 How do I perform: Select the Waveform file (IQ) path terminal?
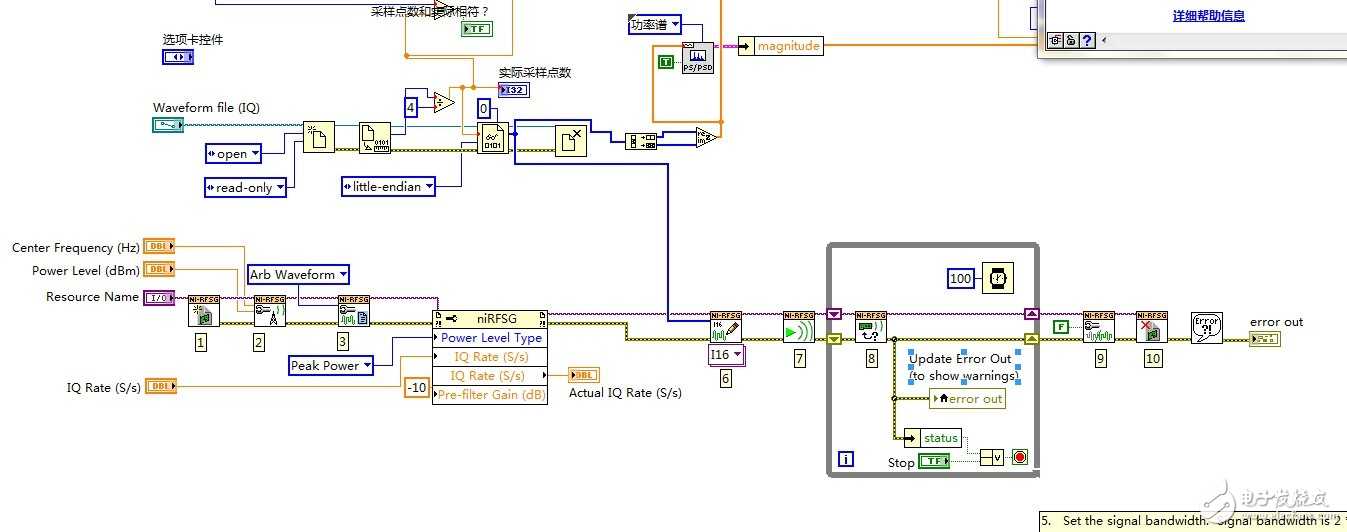168,124
